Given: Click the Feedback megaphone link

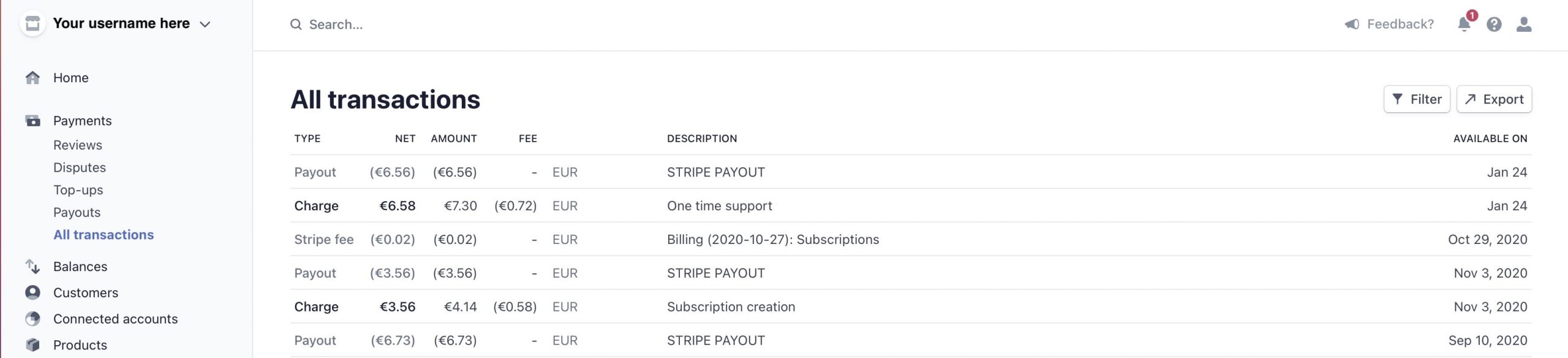Looking at the screenshot, I should pyautogui.click(x=1389, y=25).
